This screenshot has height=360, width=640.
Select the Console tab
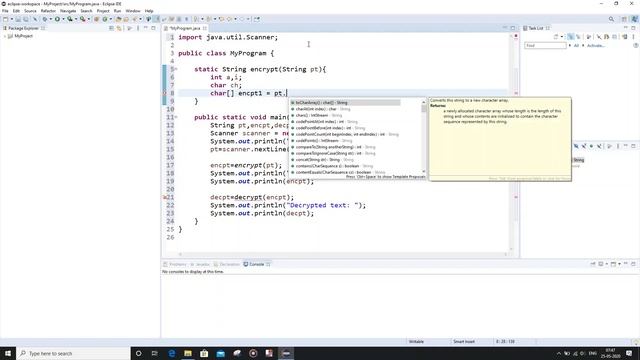(x=257, y=264)
